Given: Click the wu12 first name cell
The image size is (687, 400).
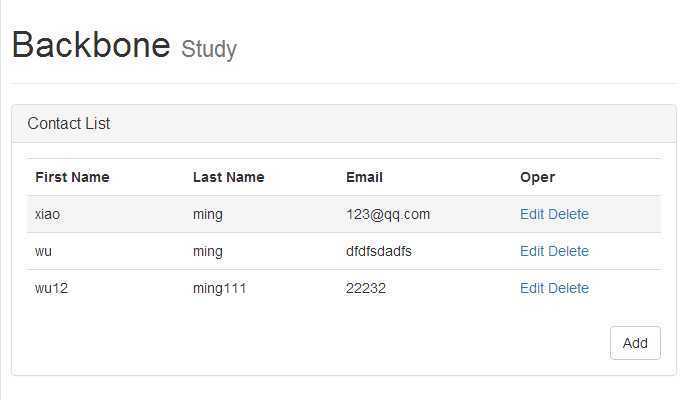Looking at the screenshot, I should (x=51, y=288).
